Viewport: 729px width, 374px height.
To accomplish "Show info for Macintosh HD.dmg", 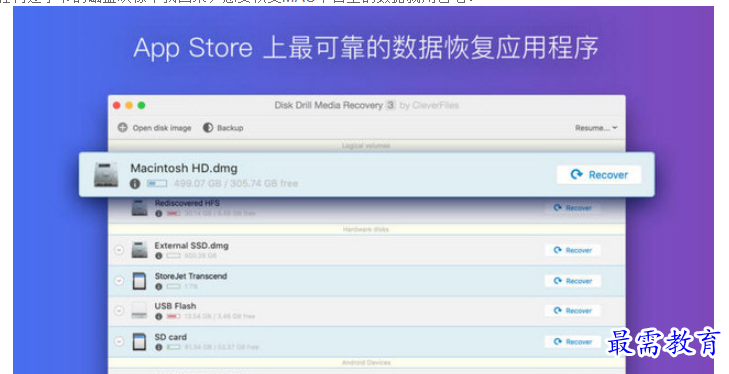I will click(x=135, y=184).
